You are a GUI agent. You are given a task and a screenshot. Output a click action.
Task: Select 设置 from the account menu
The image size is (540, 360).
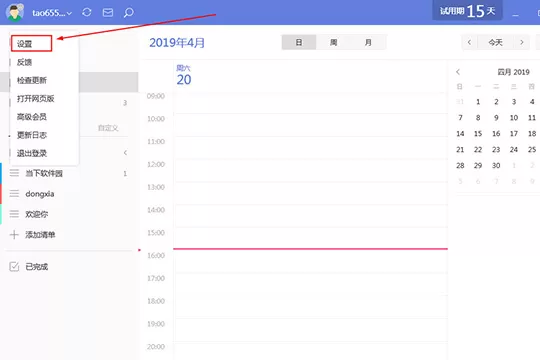coord(31,43)
